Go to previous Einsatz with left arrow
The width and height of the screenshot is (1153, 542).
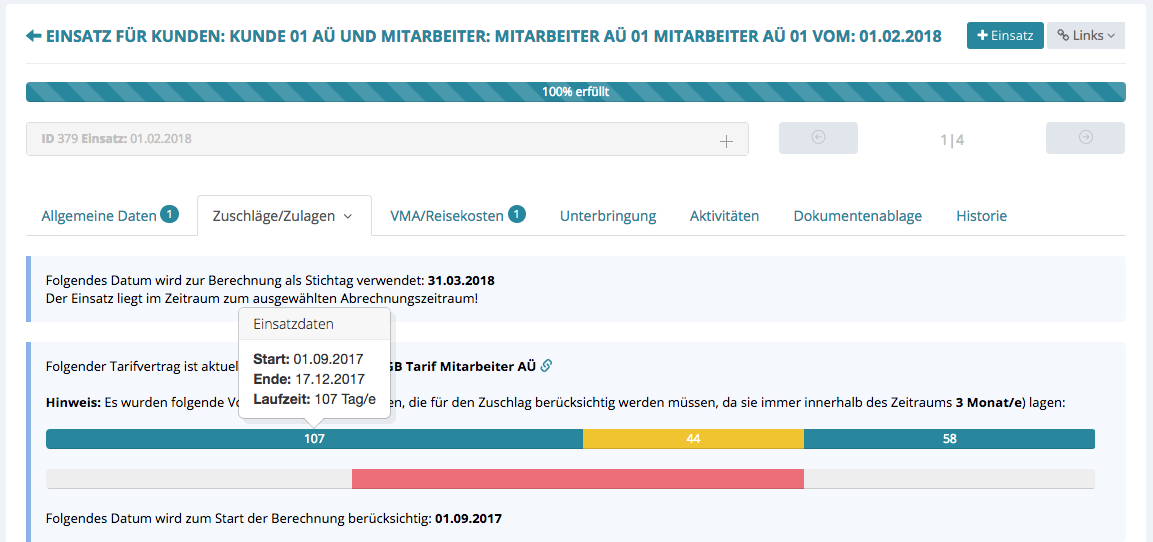818,138
